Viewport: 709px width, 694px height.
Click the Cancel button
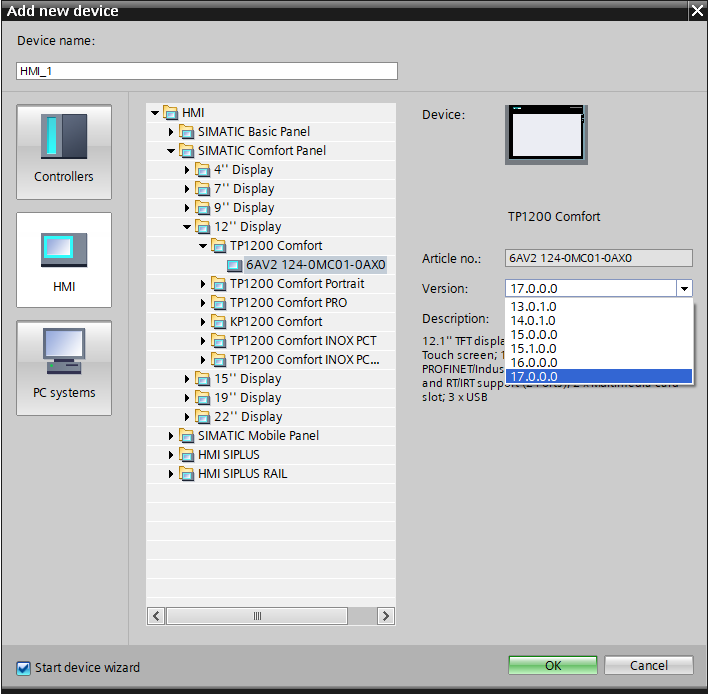click(648, 665)
